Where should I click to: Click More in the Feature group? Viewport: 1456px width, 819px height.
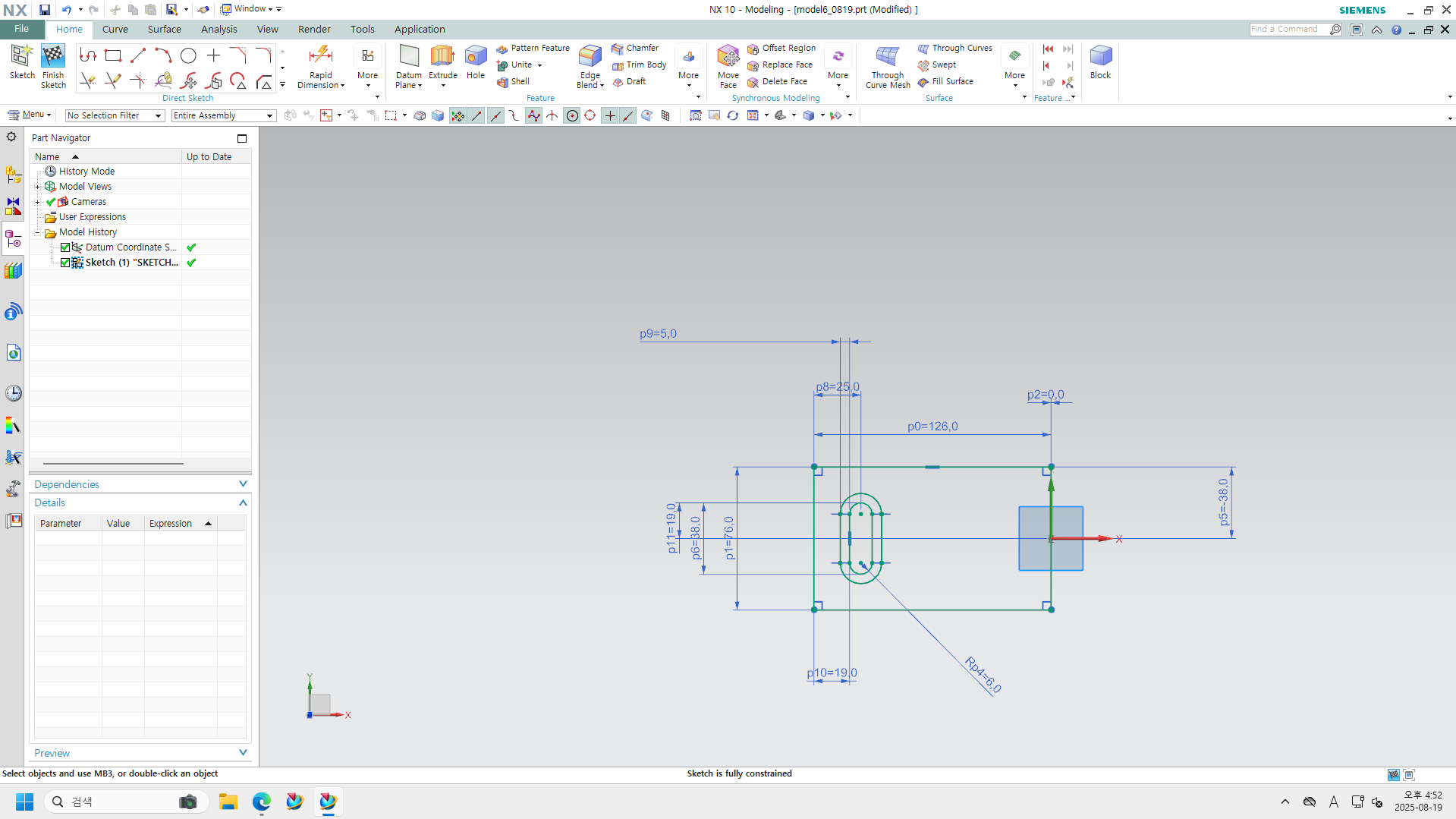click(x=688, y=67)
